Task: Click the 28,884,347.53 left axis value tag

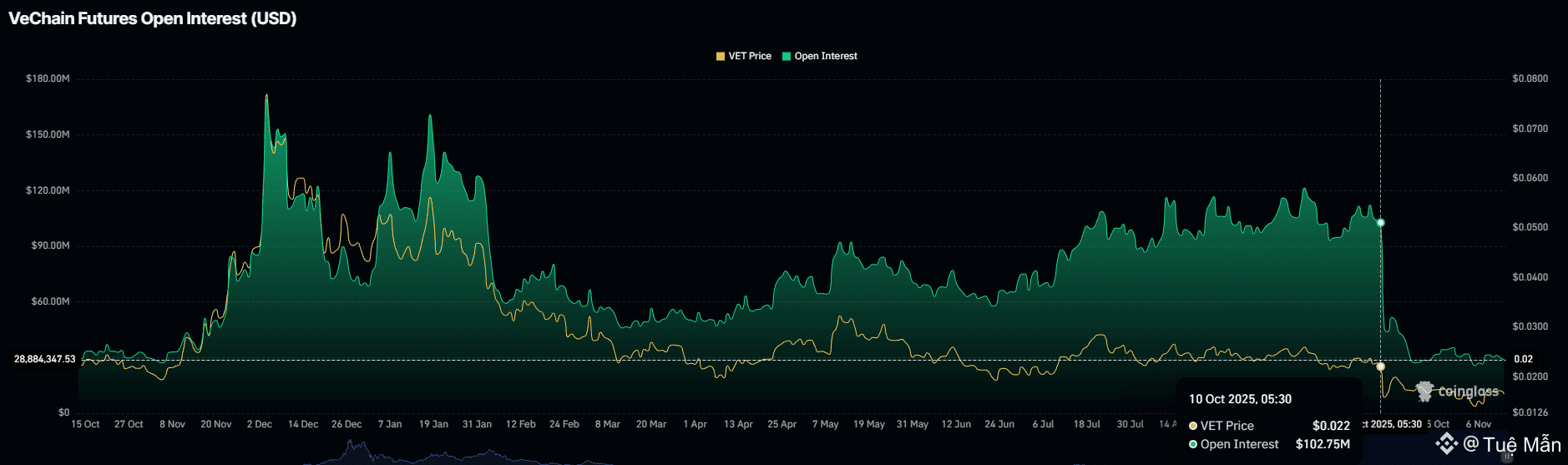Action: point(45,359)
